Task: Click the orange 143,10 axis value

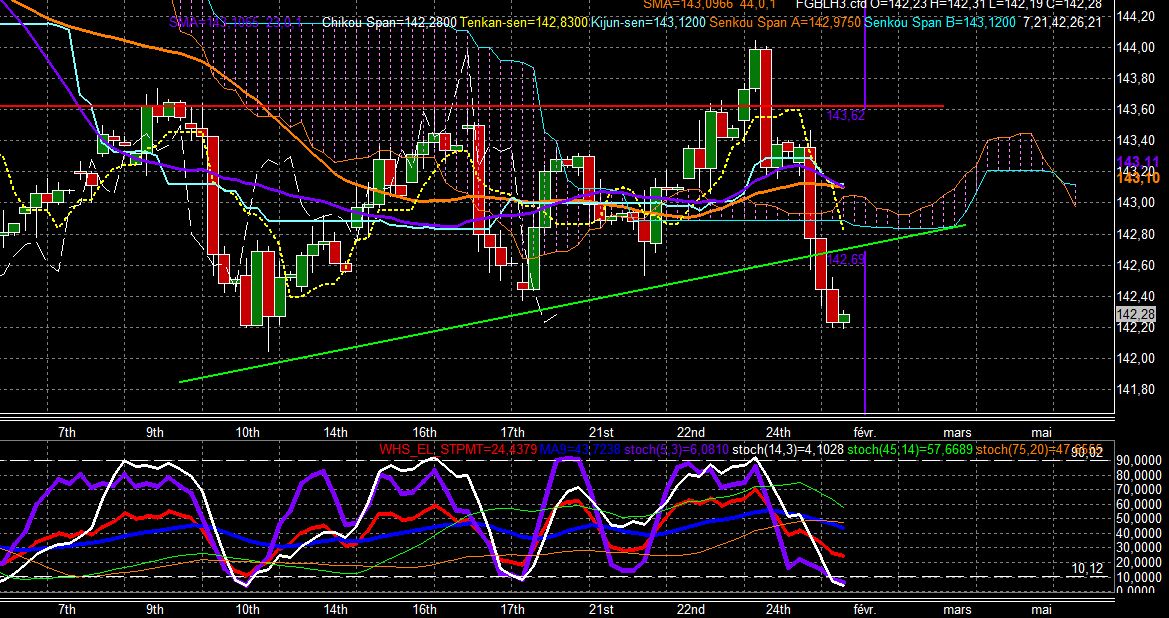Action: click(x=1138, y=176)
